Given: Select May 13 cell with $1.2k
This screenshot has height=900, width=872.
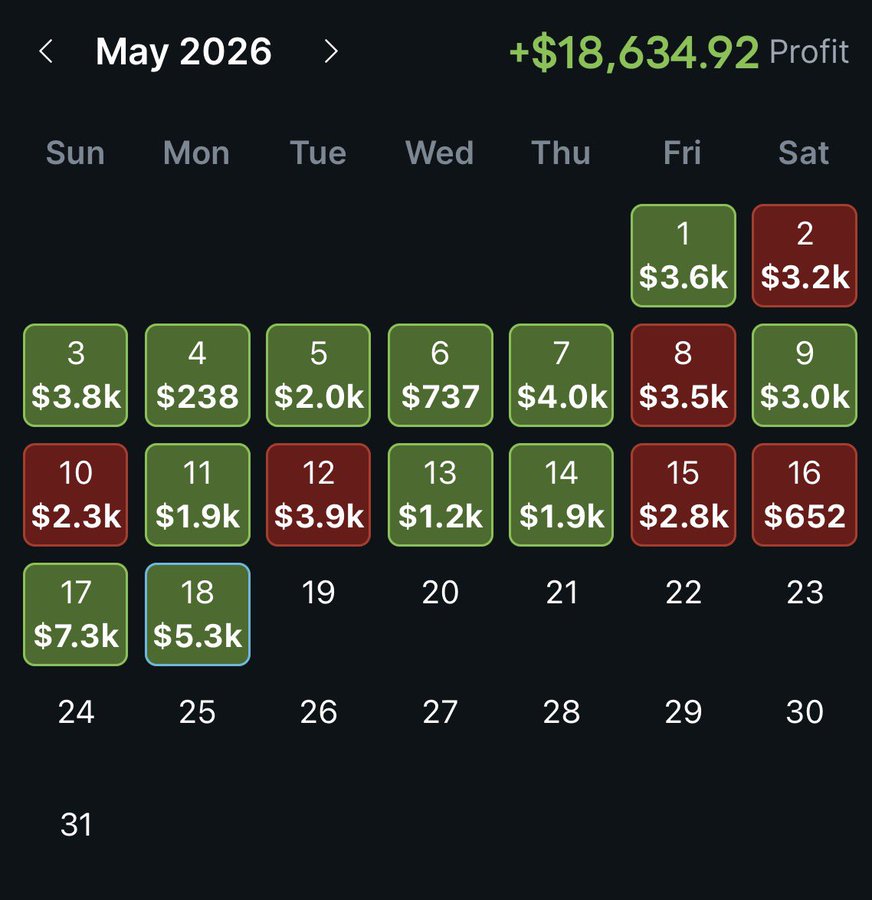Looking at the screenshot, I should click(x=440, y=495).
